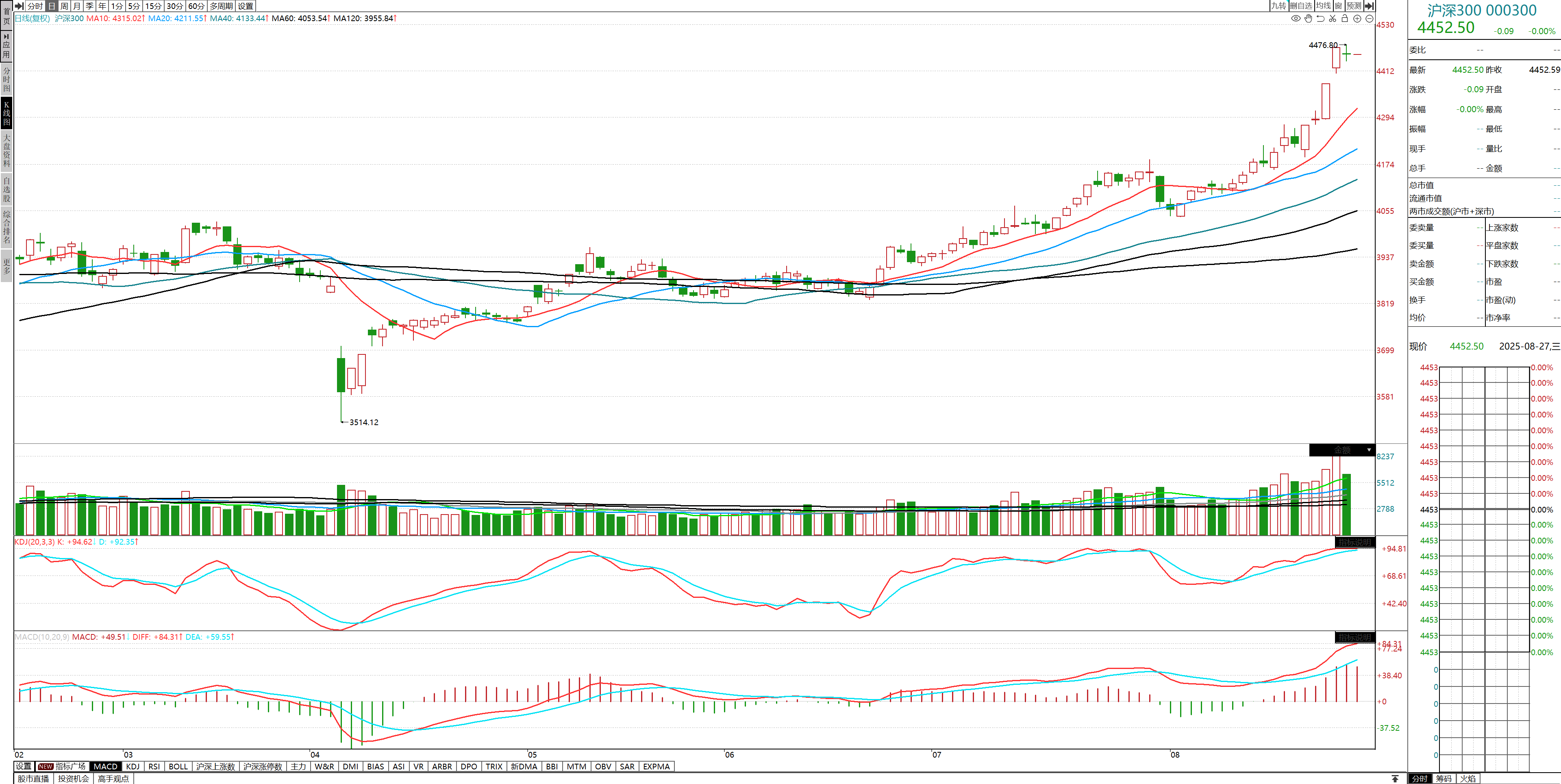Switch to the KDJ indicator tab
1561x784 pixels.
click(133, 767)
